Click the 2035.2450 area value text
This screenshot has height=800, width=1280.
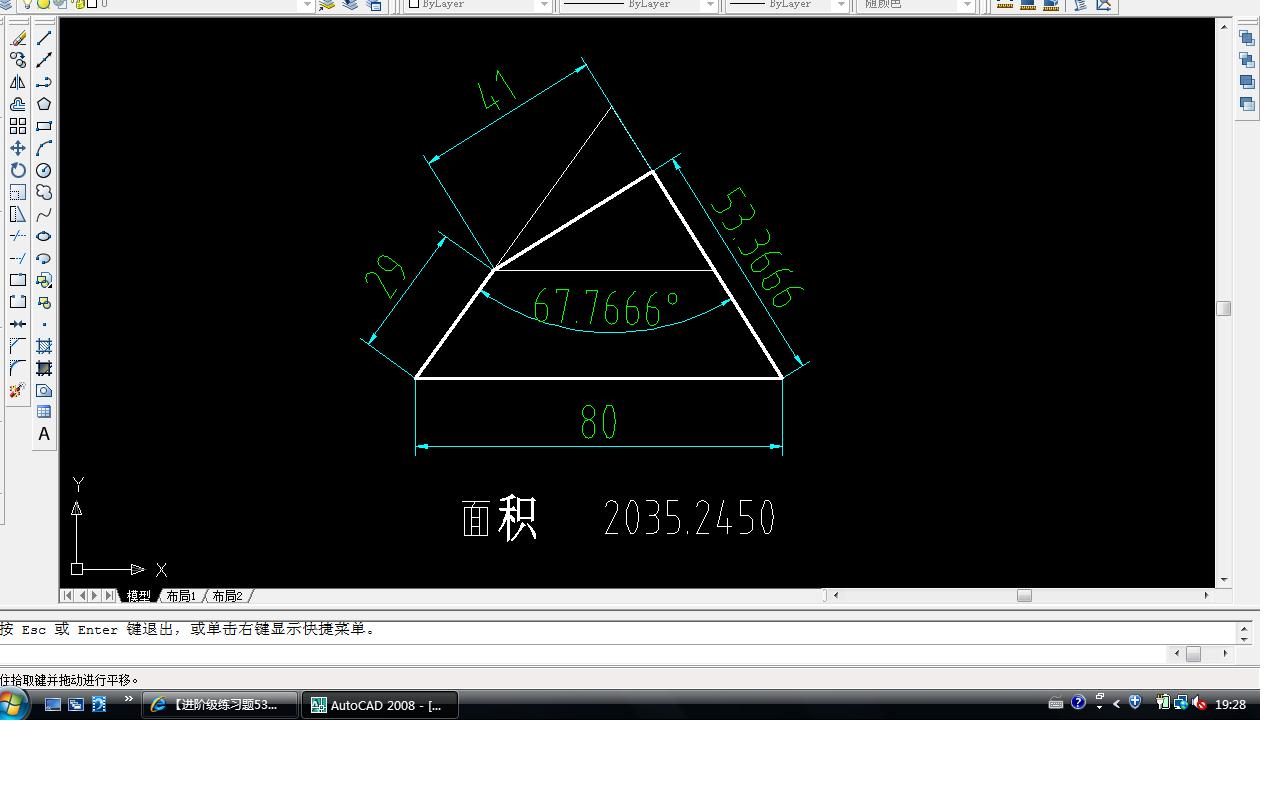690,518
